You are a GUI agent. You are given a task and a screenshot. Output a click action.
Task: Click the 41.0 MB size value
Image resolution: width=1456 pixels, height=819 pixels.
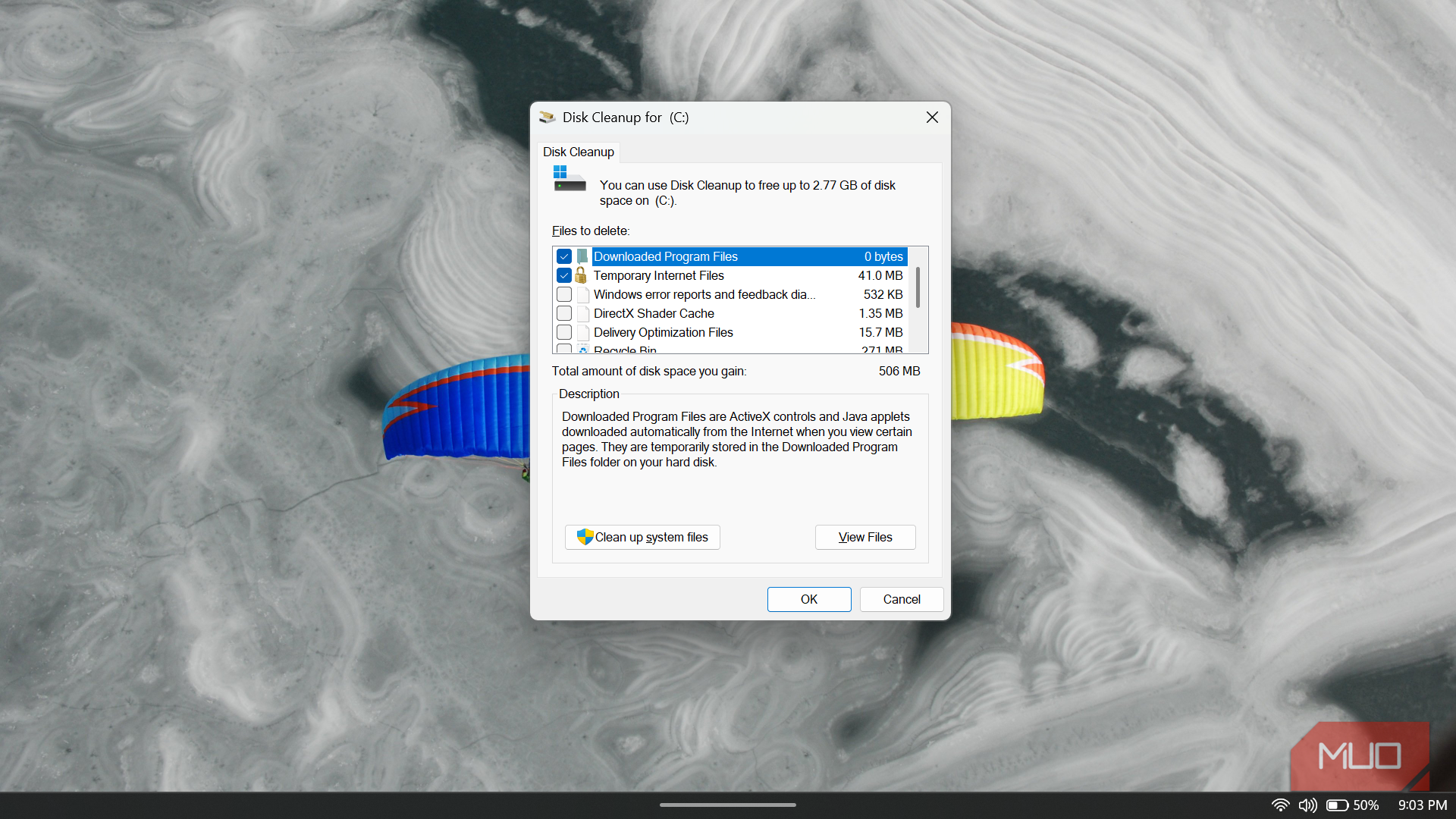point(880,275)
